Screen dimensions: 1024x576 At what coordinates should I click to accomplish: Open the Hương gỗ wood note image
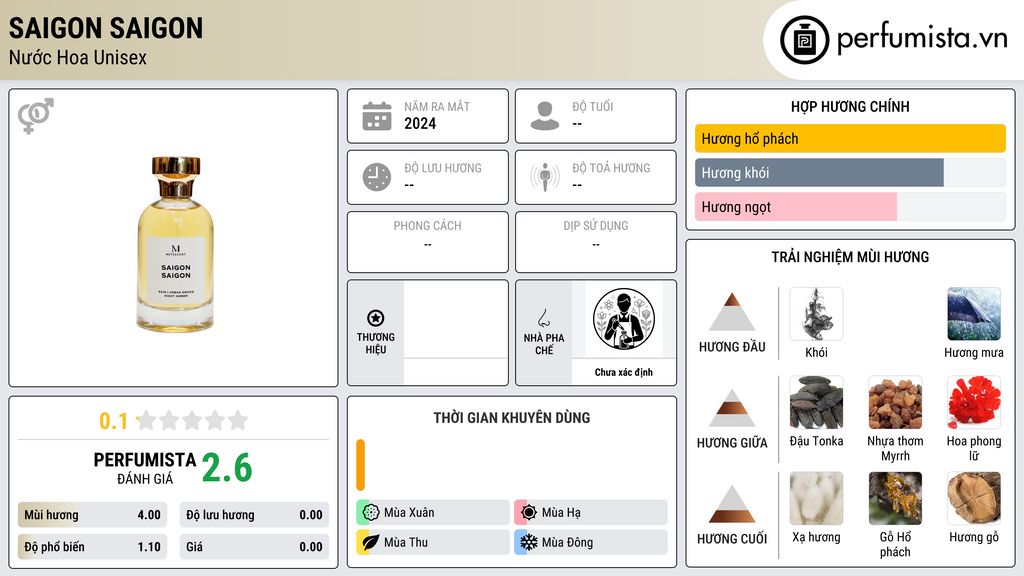(x=974, y=499)
